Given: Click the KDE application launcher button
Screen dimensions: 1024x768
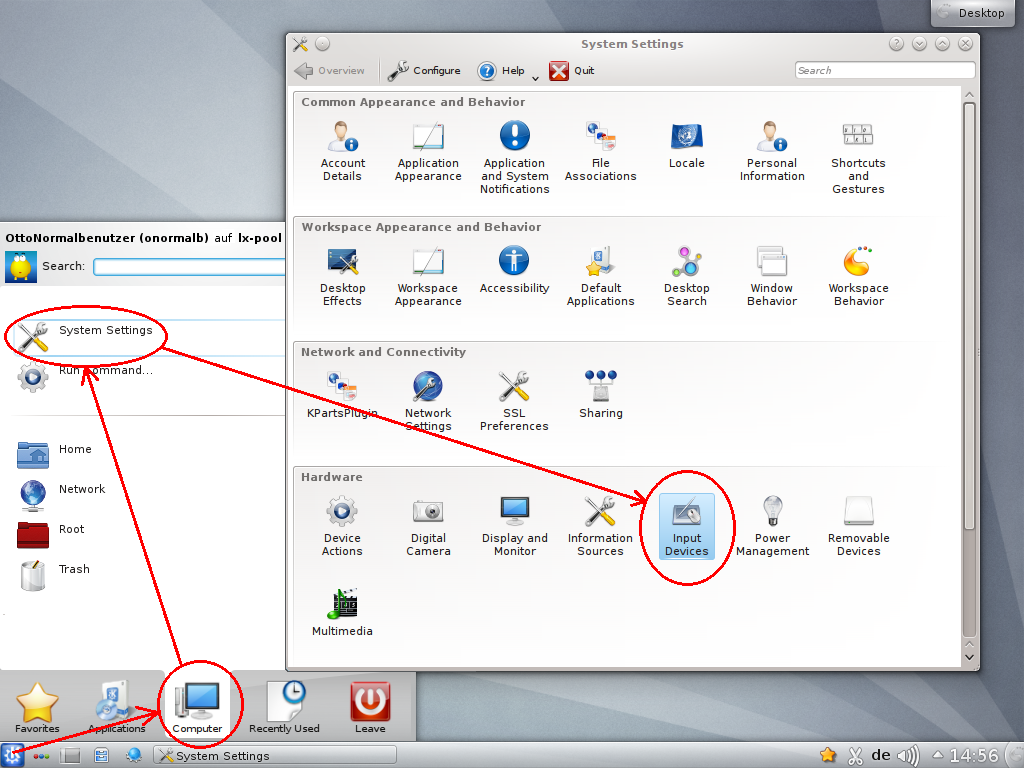Looking at the screenshot, I should tap(12, 756).
